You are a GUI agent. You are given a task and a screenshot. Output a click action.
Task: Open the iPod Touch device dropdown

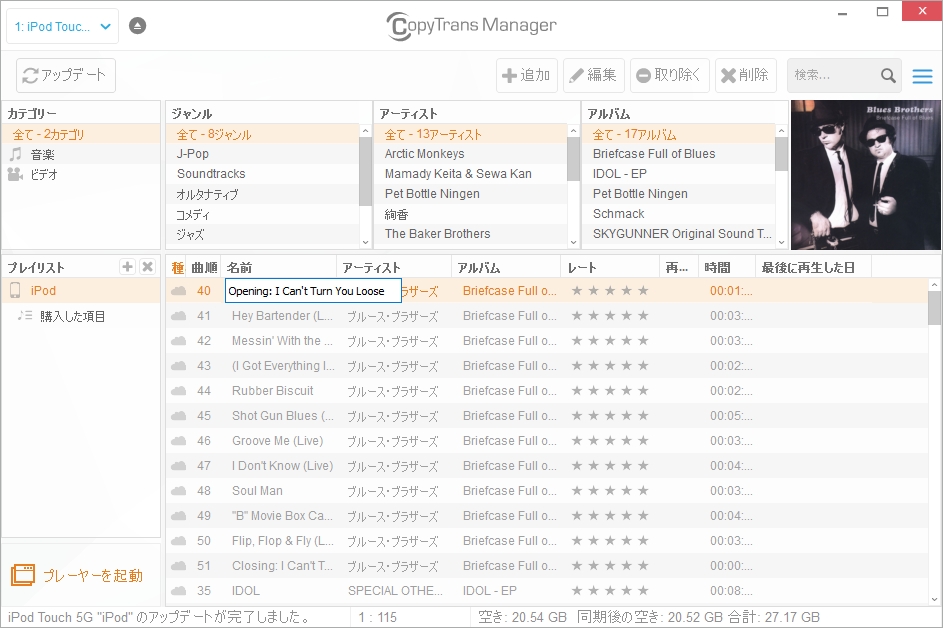pyautogui.click(x=63, y=26)
